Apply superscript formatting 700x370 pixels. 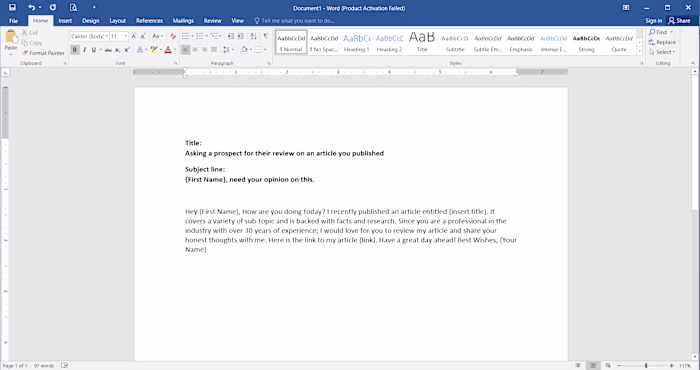(x=127, y=50)
